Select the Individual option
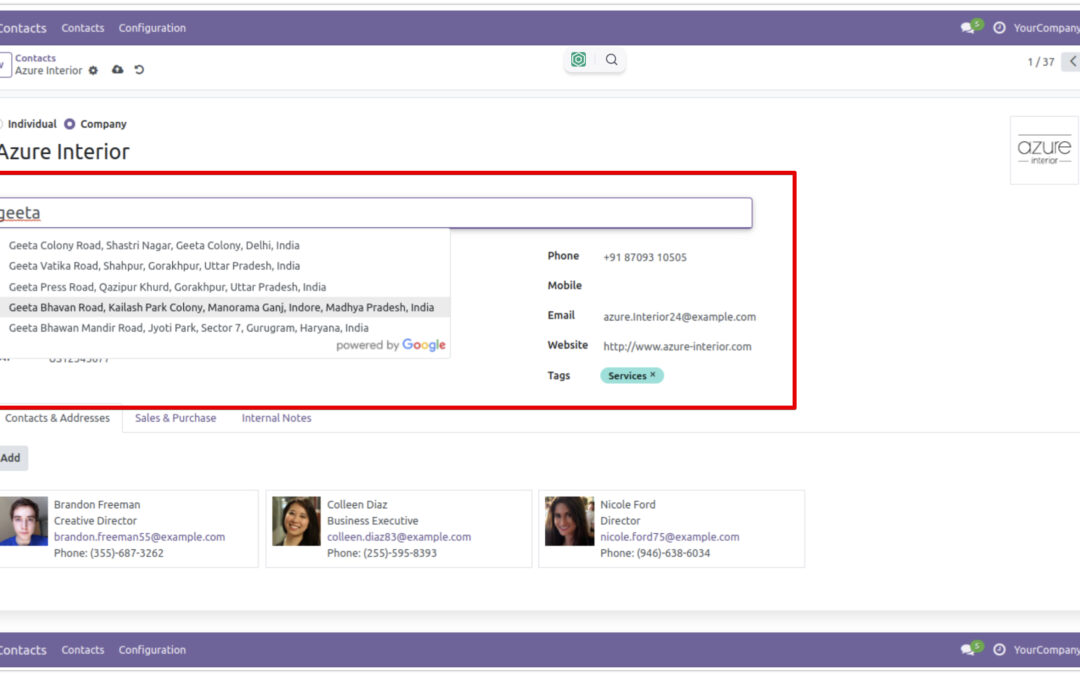 (28, 124)
